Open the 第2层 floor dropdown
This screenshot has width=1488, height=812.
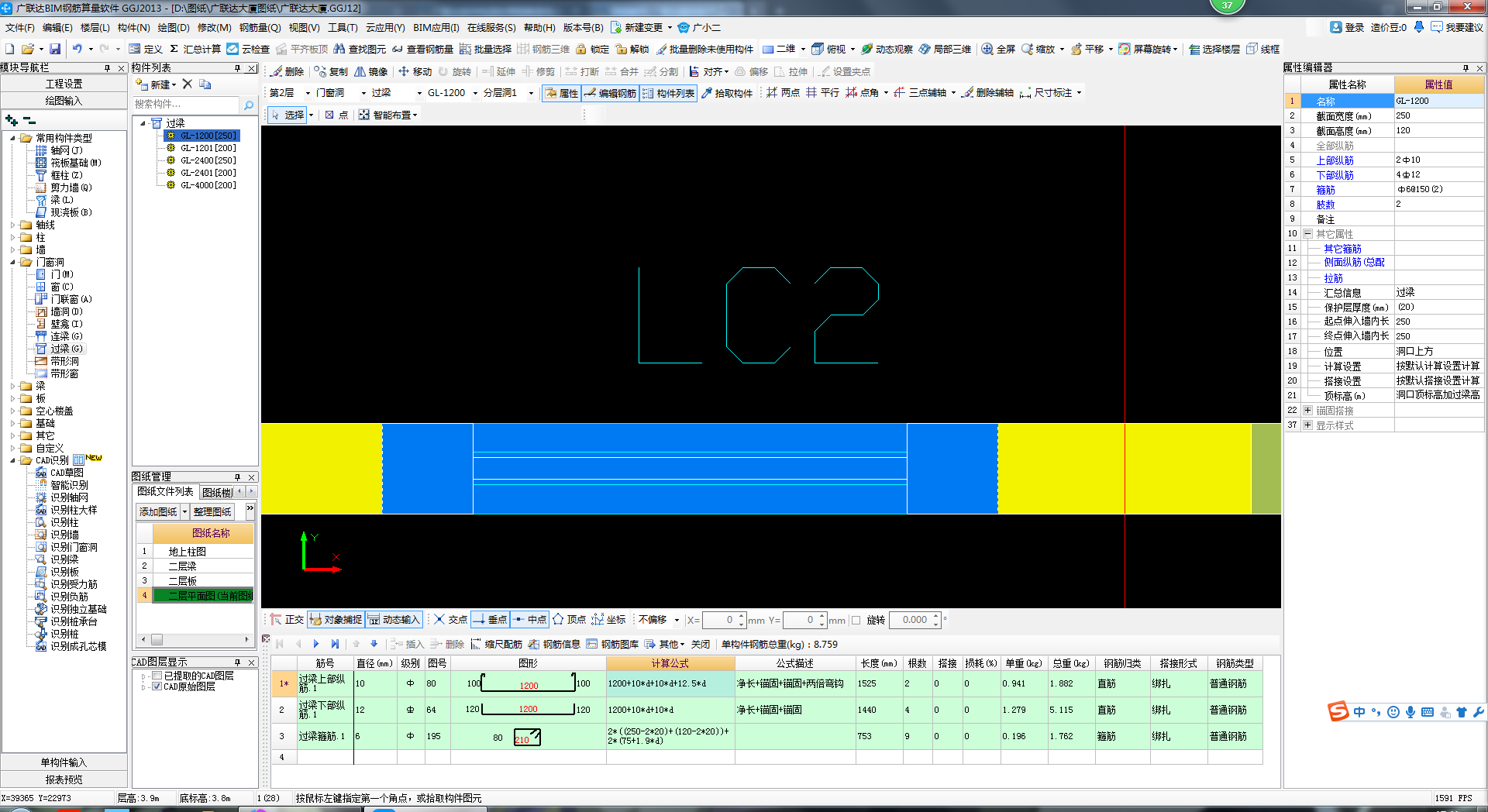[307, 93]
